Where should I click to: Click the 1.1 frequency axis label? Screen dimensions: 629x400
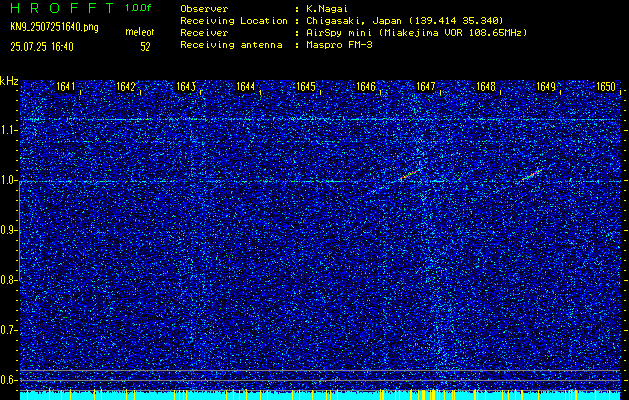(8, 130)
